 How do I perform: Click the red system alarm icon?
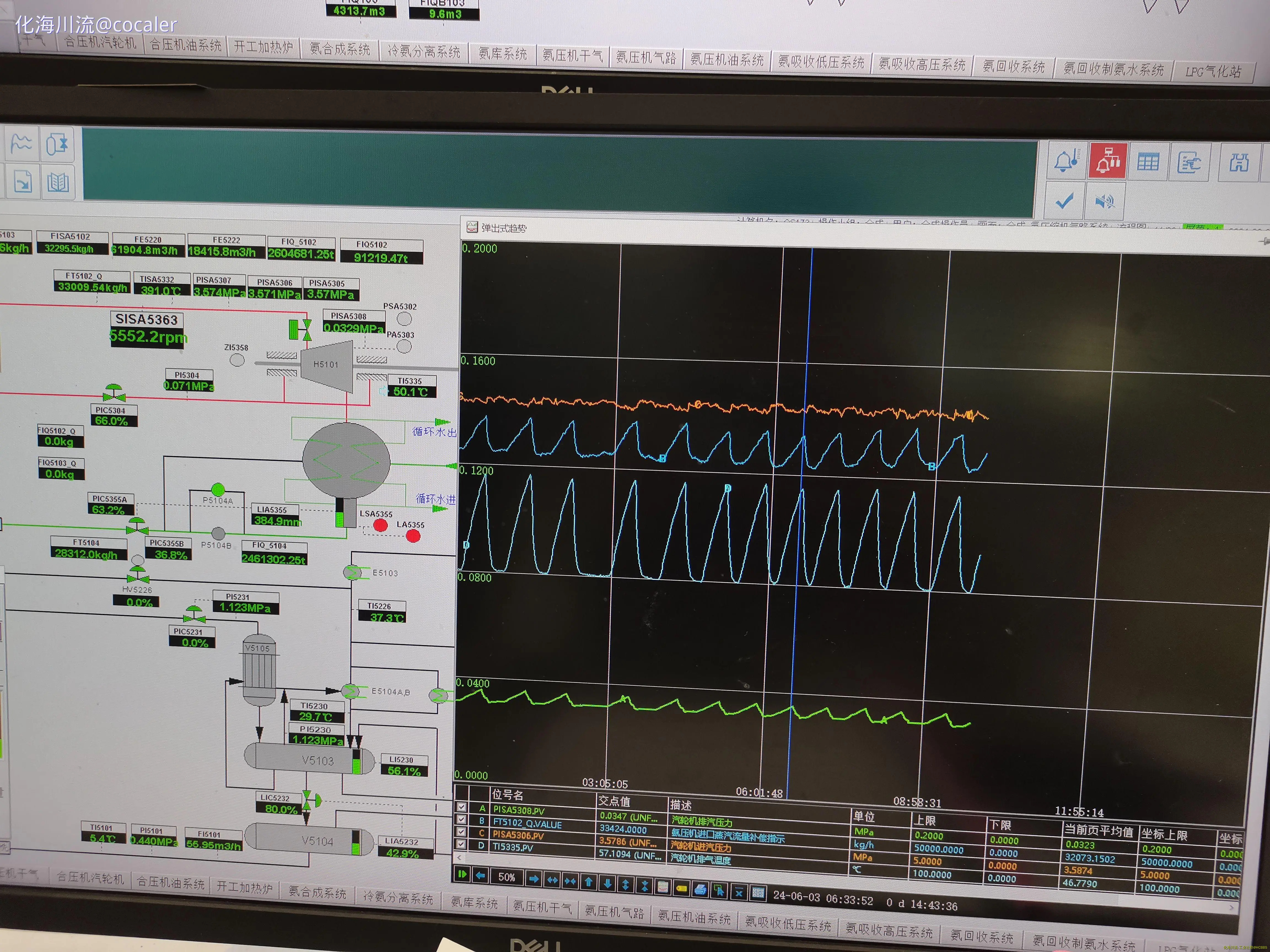[x=1107, y=161]
